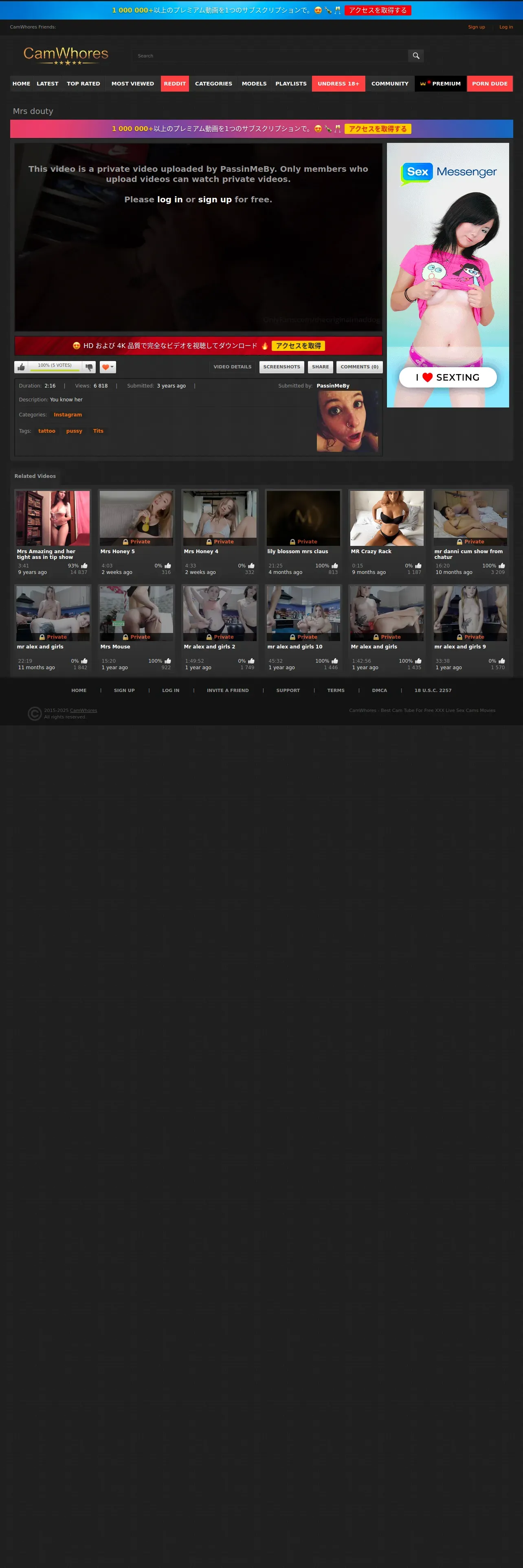The width and height of the screenshot is (523, 1568).
Task: Click the Sign up link in header
Action: pyautogui.click(x=477, y=27)
